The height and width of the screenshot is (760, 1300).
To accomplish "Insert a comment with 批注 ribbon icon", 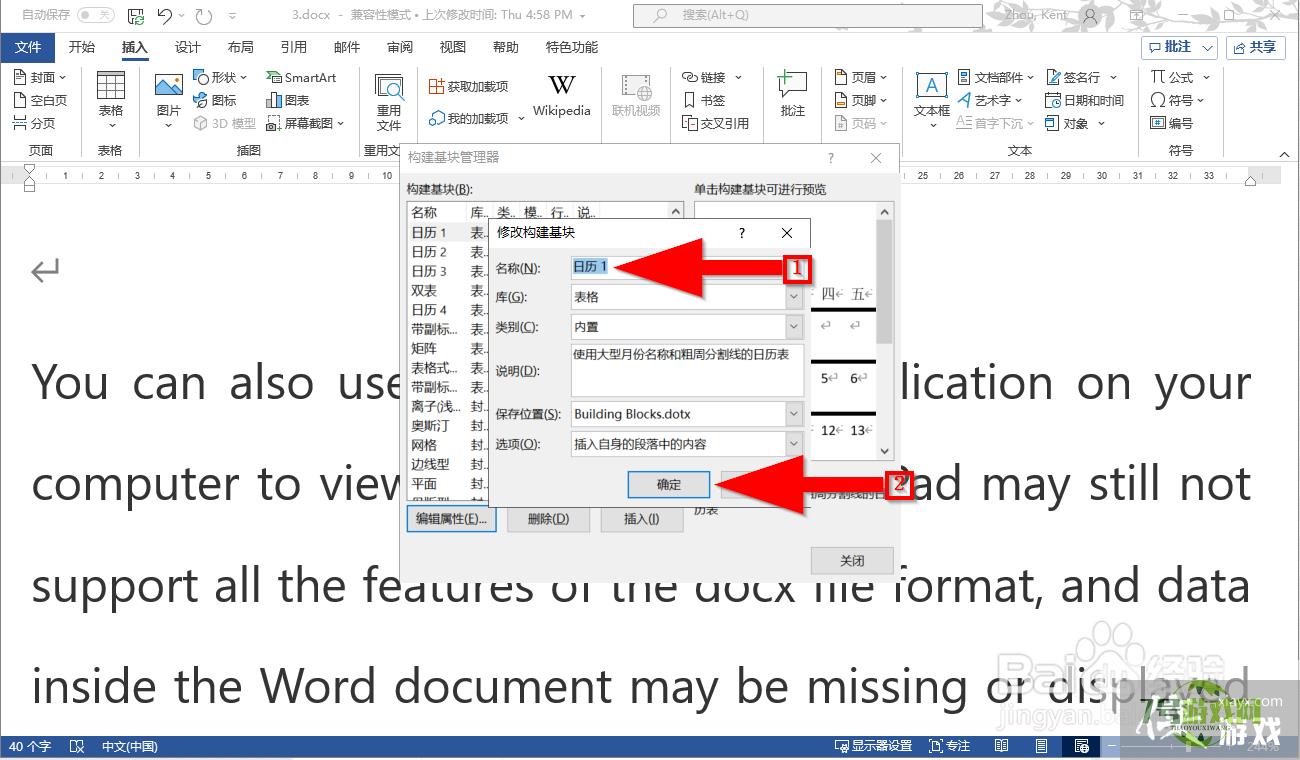I will 792,96.
